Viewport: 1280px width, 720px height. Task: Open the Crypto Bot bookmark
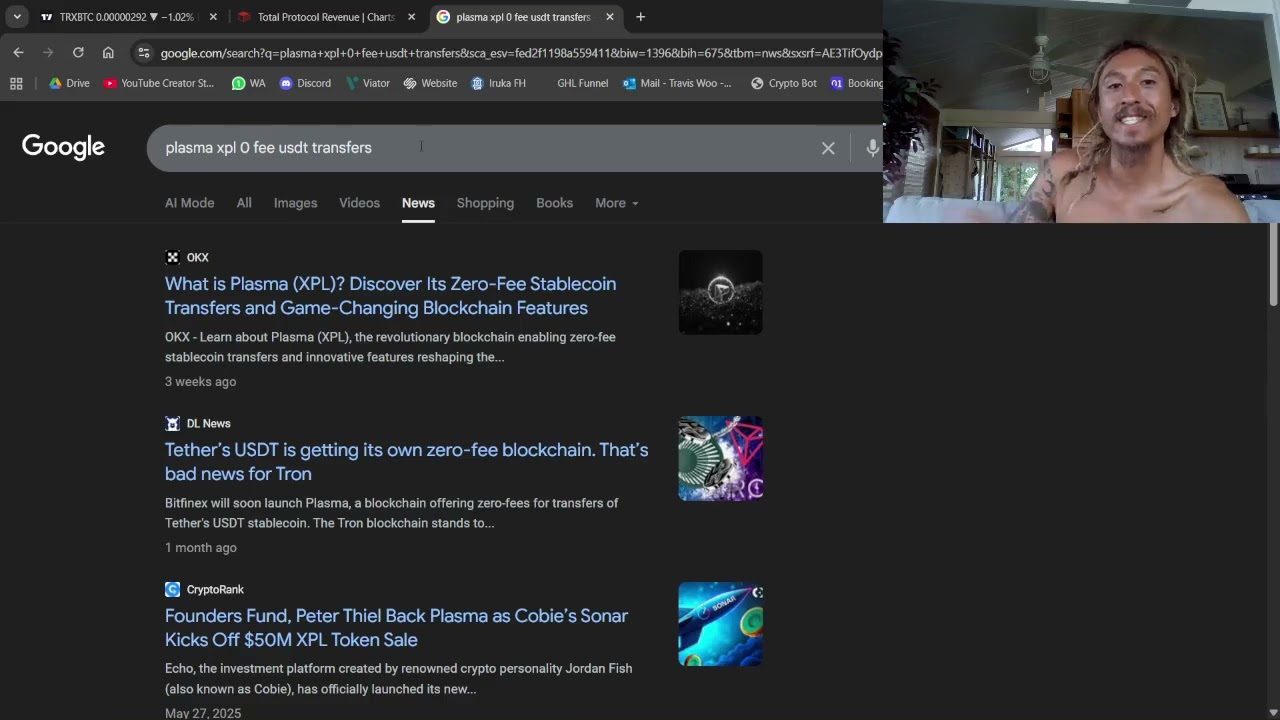[783, 83]
